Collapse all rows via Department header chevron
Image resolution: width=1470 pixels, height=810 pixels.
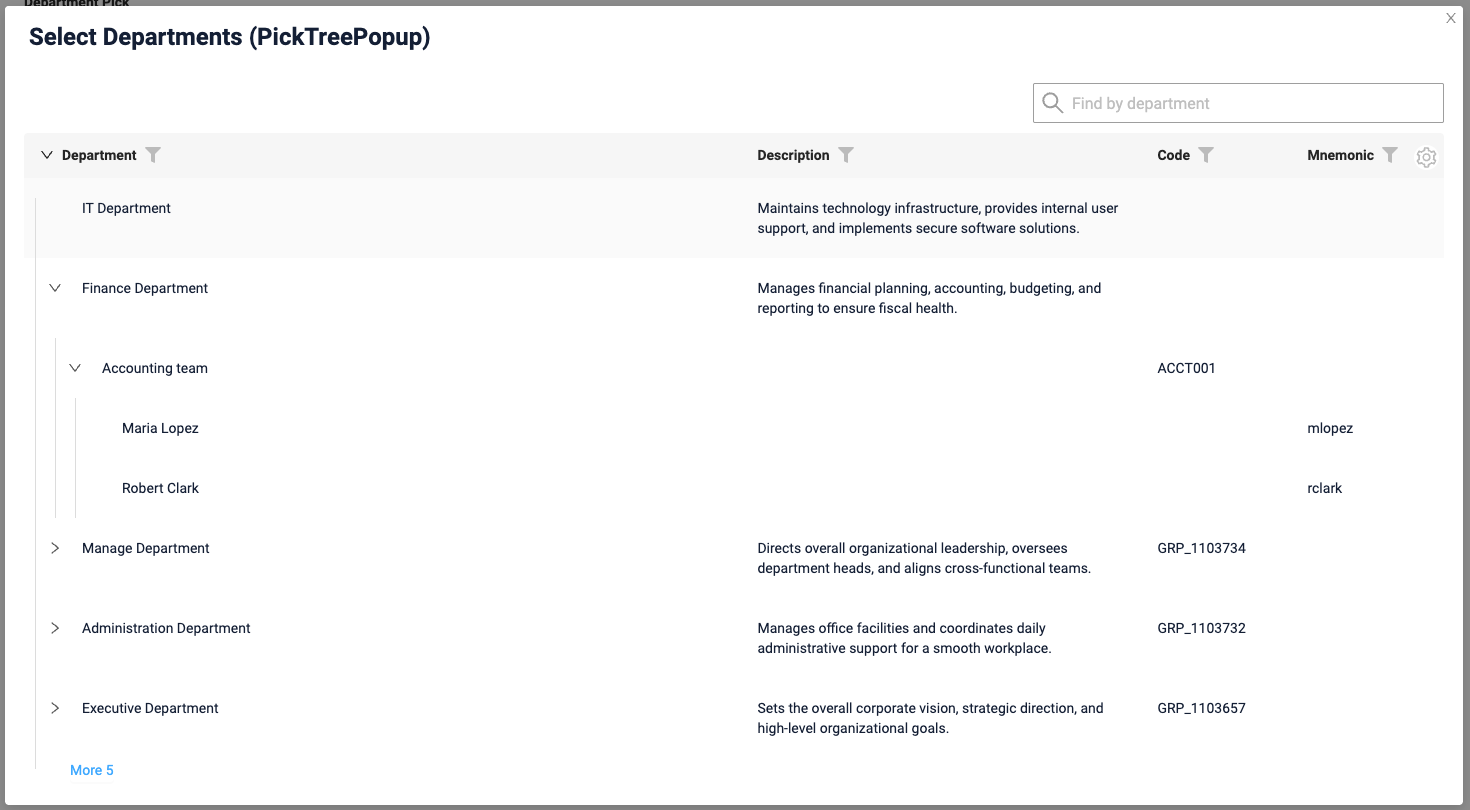[46, 155]
